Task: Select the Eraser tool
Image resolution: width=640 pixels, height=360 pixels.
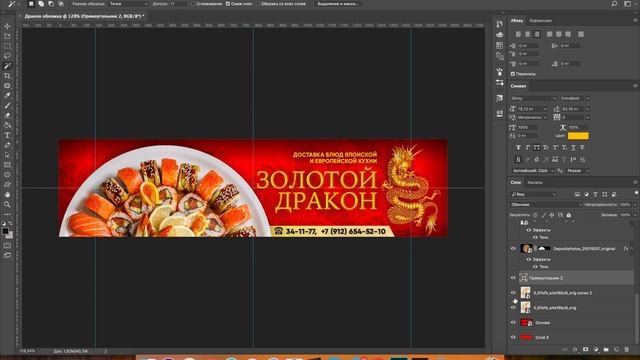Action: point(7,116)
